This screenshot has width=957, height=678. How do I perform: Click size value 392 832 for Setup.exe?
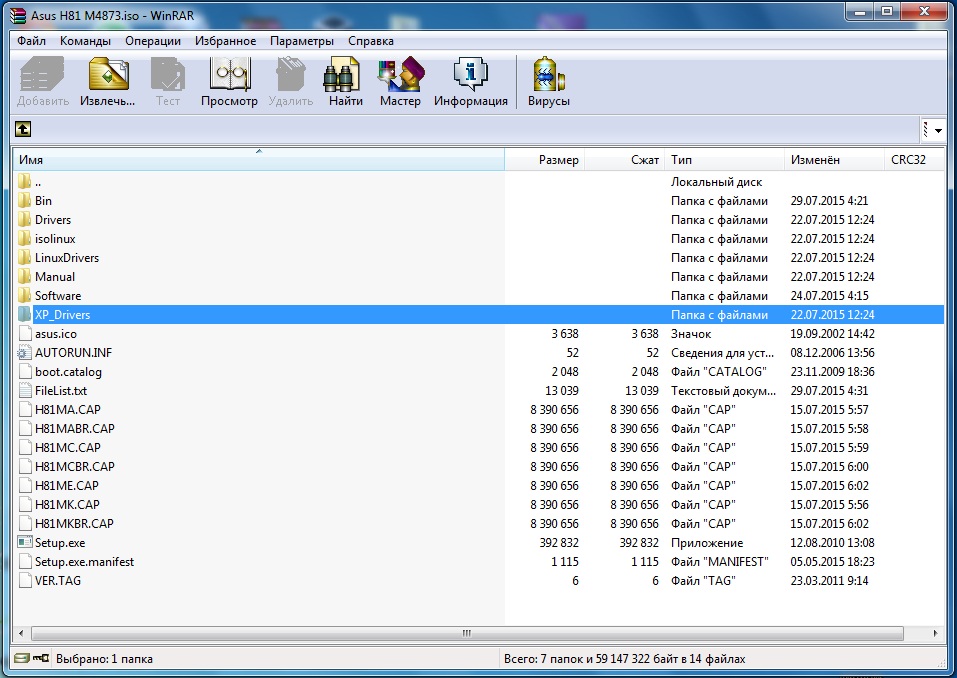click(559, 542)
